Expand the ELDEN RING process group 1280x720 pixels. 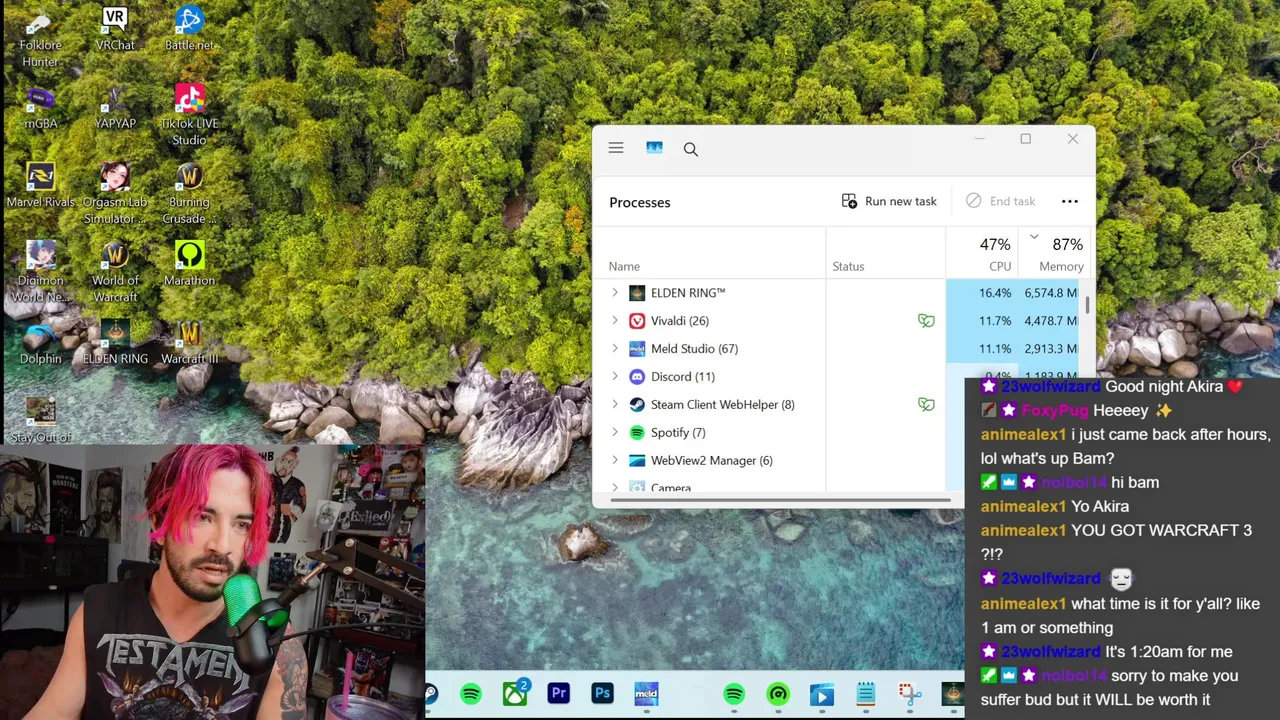(615, 293)
